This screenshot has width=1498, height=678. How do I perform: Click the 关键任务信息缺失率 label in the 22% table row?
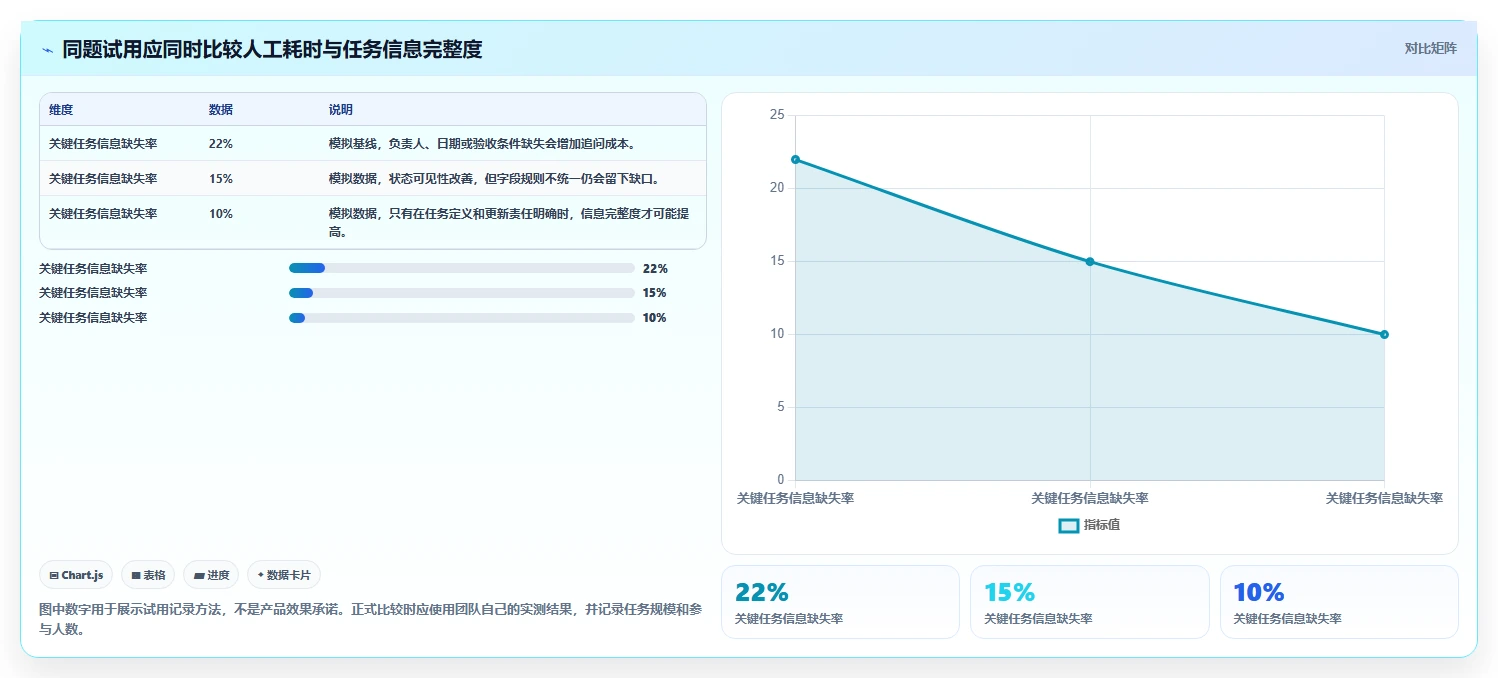click(103, 144)
